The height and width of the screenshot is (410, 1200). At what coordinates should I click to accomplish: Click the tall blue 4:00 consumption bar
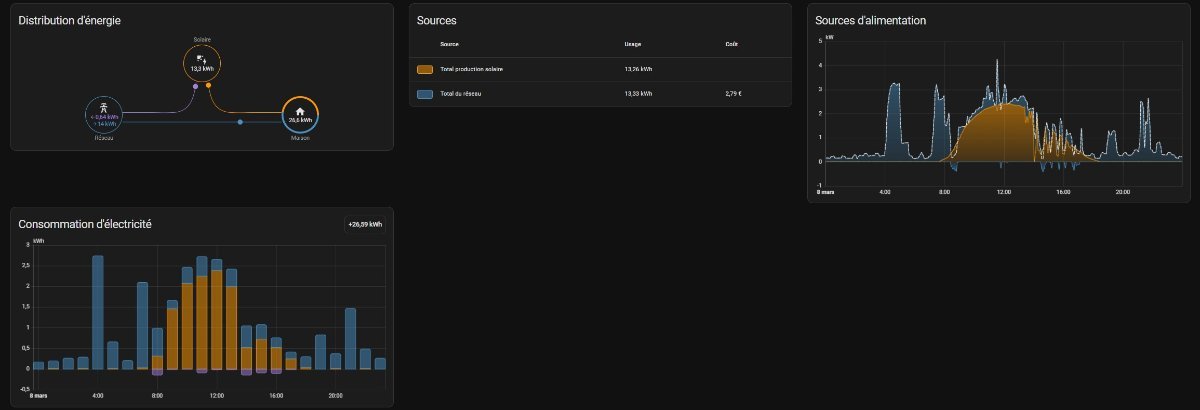pos(98,312)
